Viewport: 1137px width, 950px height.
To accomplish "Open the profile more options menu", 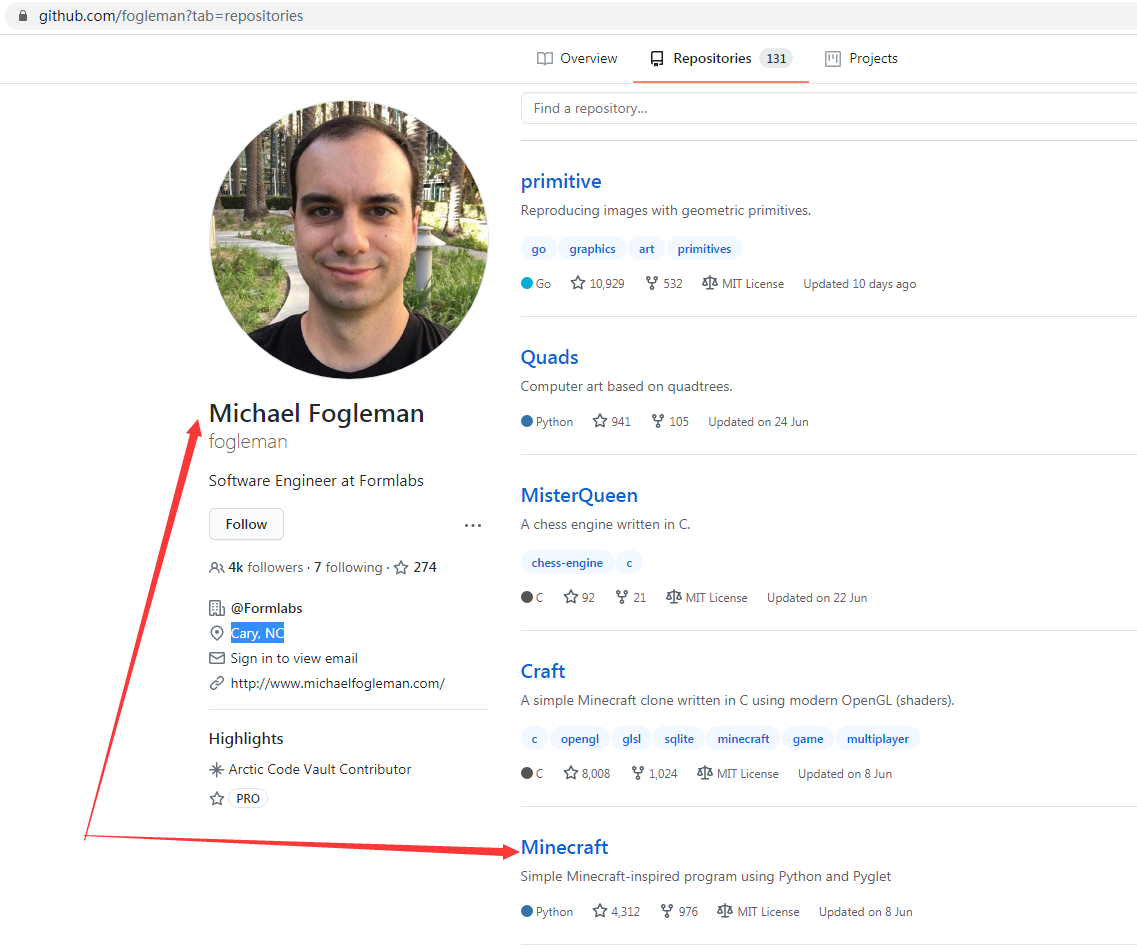I will click(473, 525).
